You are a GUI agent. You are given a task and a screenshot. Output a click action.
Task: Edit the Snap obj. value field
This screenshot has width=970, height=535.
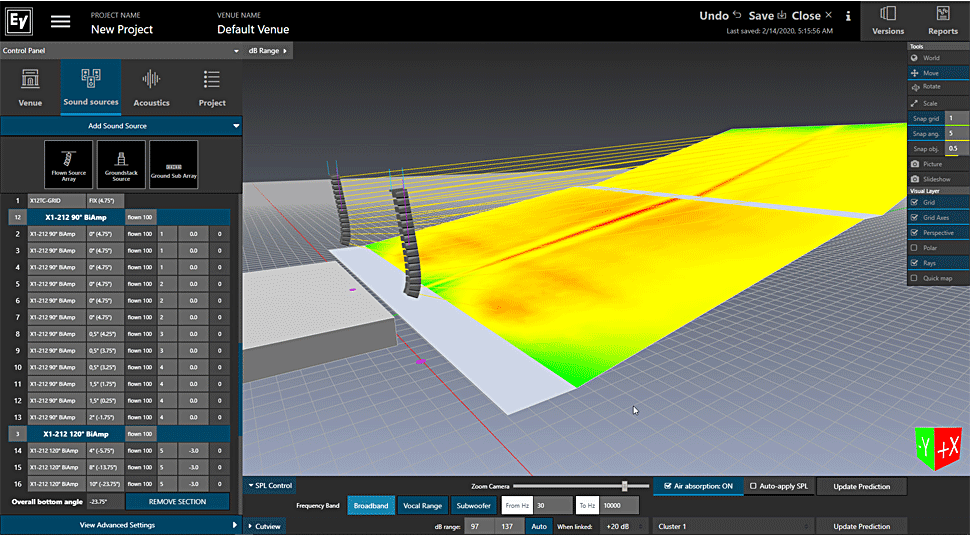click(956, 148)
